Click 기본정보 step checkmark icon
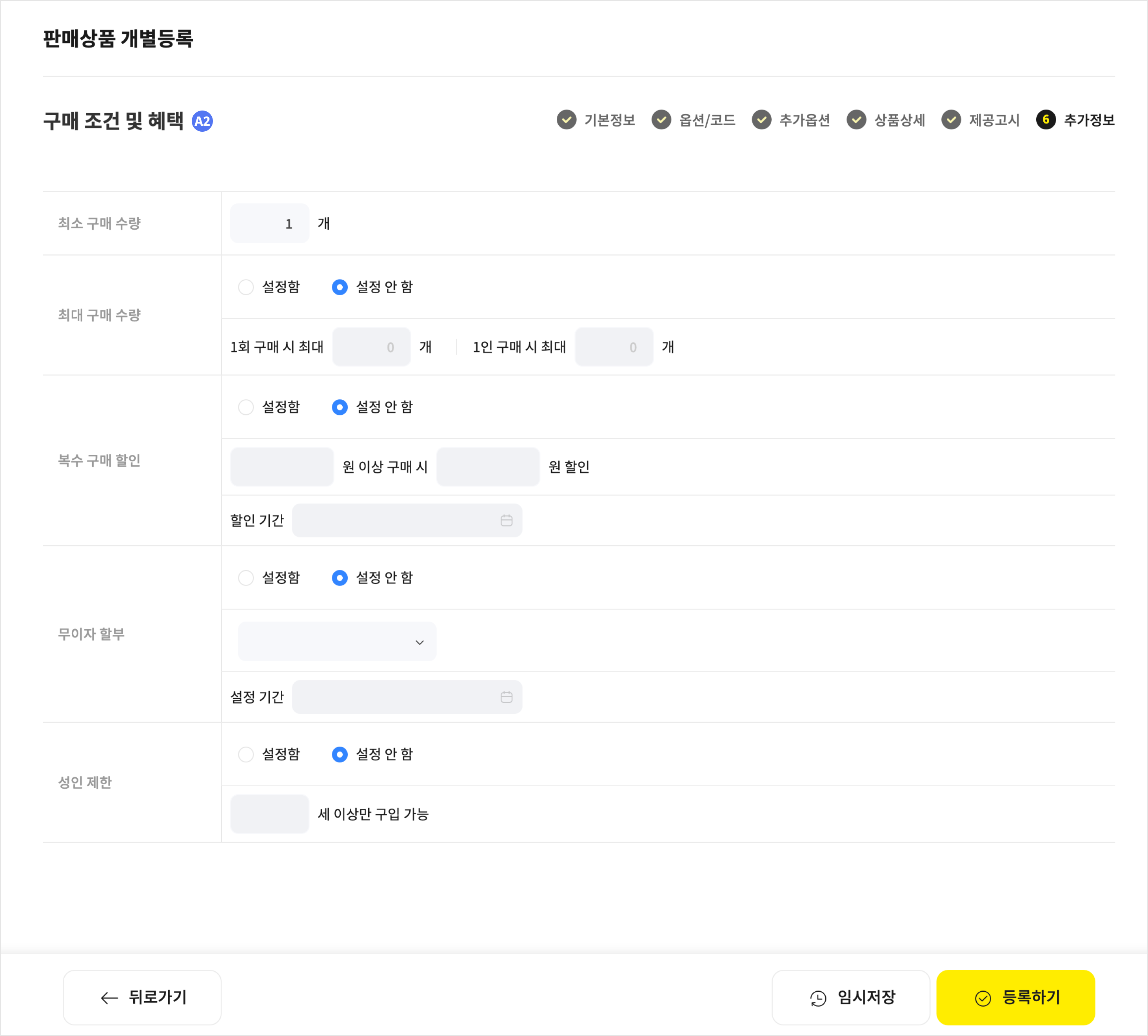Viewport: 1148px width, 1036px height. click(x=566, y=120)
